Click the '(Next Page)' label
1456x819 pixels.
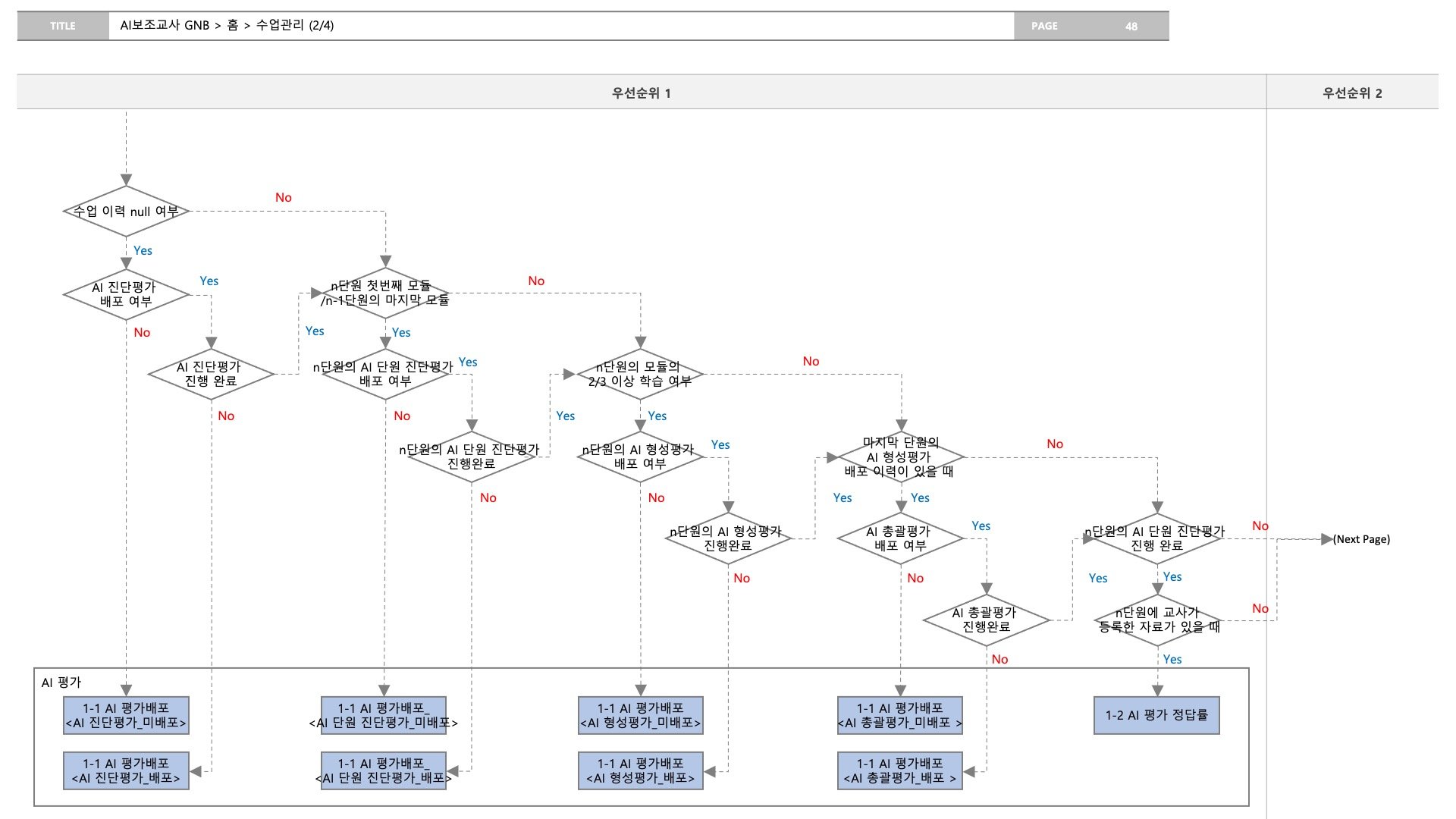[1361, 539]
